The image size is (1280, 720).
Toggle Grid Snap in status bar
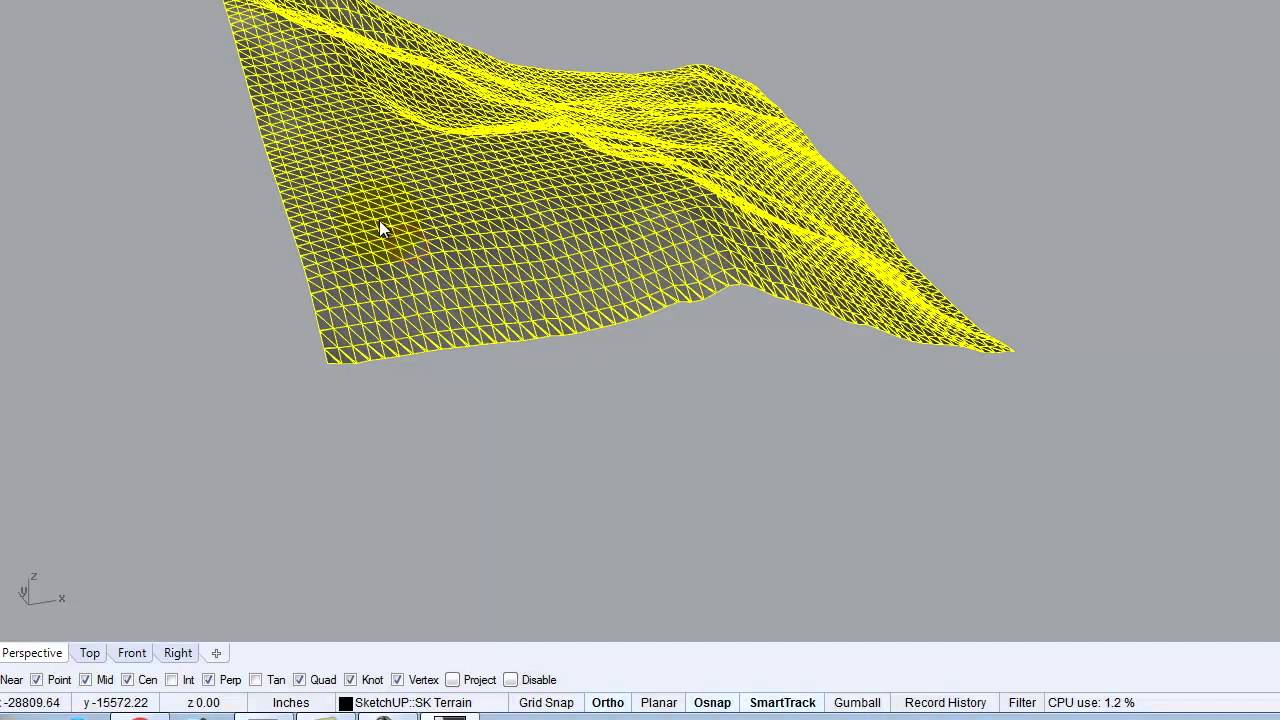(546, 703)
